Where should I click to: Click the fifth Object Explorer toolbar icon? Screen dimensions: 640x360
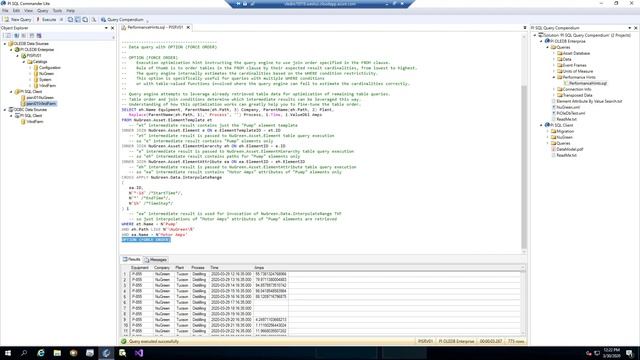39,36
